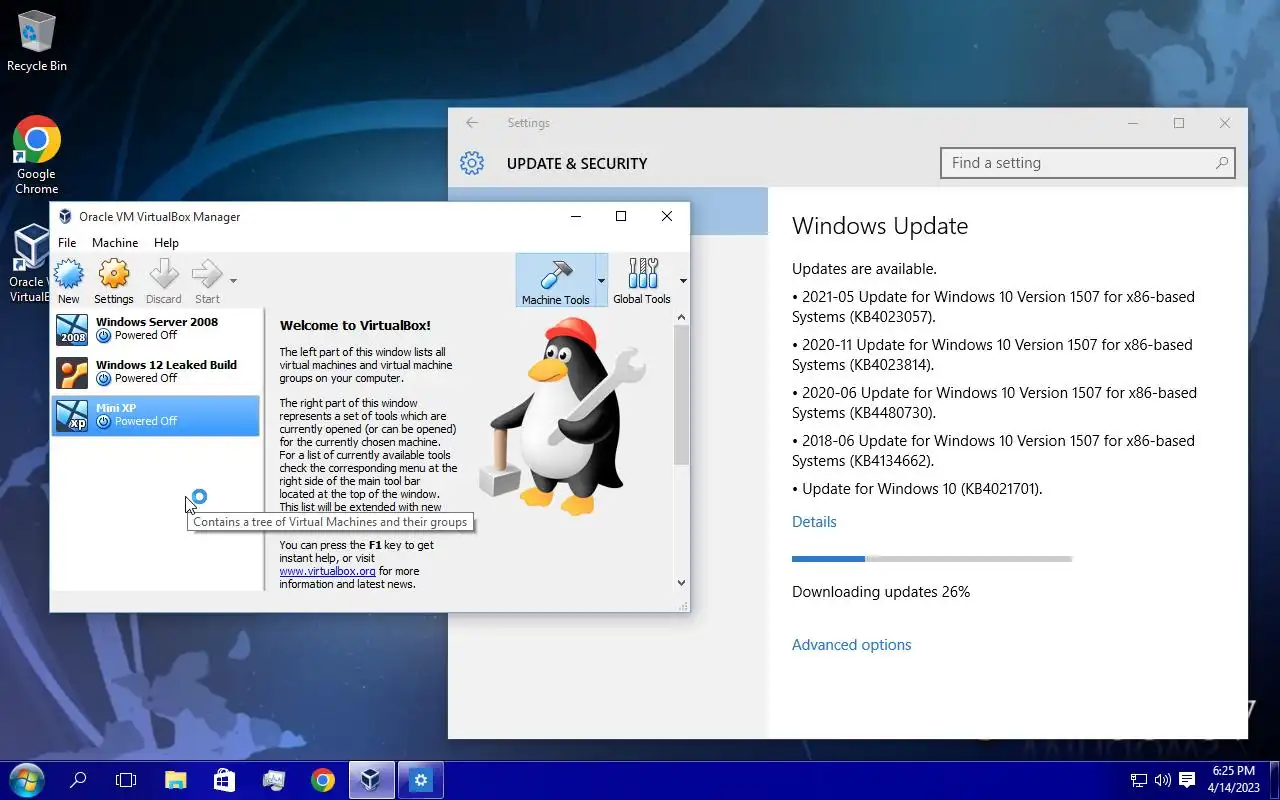Open Advanced options in Windows Update
Screen dimensions: 1280x800
coord(852,645)
